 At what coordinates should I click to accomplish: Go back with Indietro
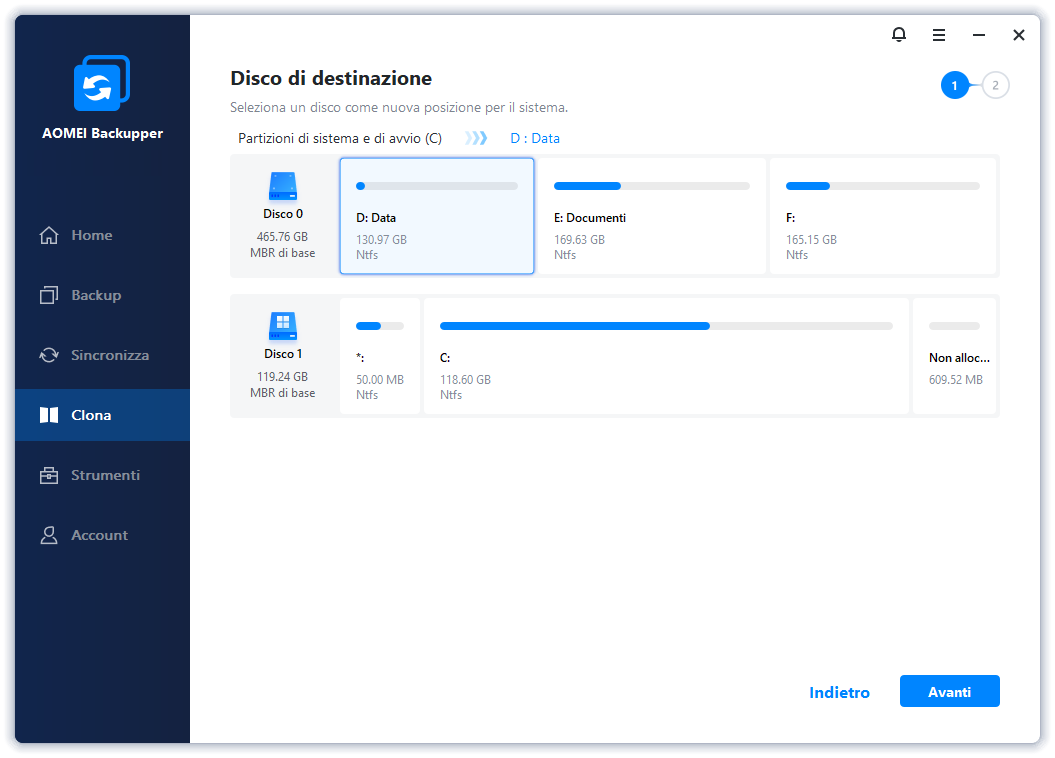pyautogui.click(x=839, y=692)
